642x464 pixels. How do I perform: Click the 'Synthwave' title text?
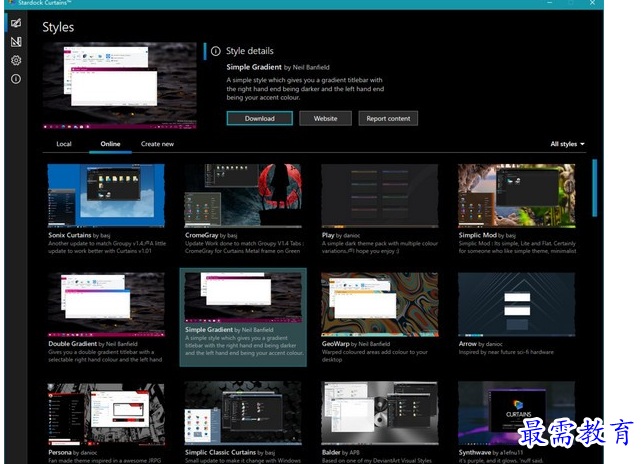(475, 453)
